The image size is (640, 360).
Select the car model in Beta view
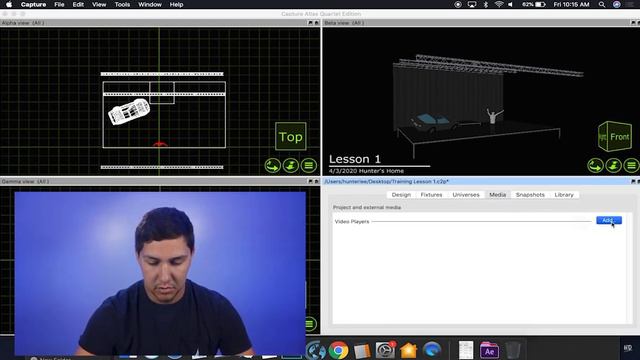point(433,124)
